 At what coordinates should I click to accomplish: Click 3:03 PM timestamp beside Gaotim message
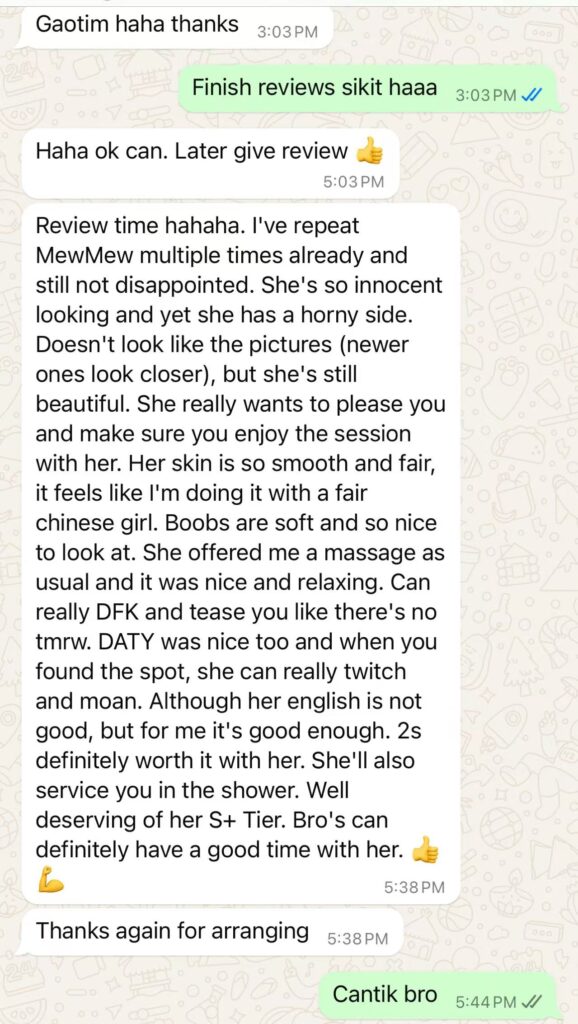287,33
